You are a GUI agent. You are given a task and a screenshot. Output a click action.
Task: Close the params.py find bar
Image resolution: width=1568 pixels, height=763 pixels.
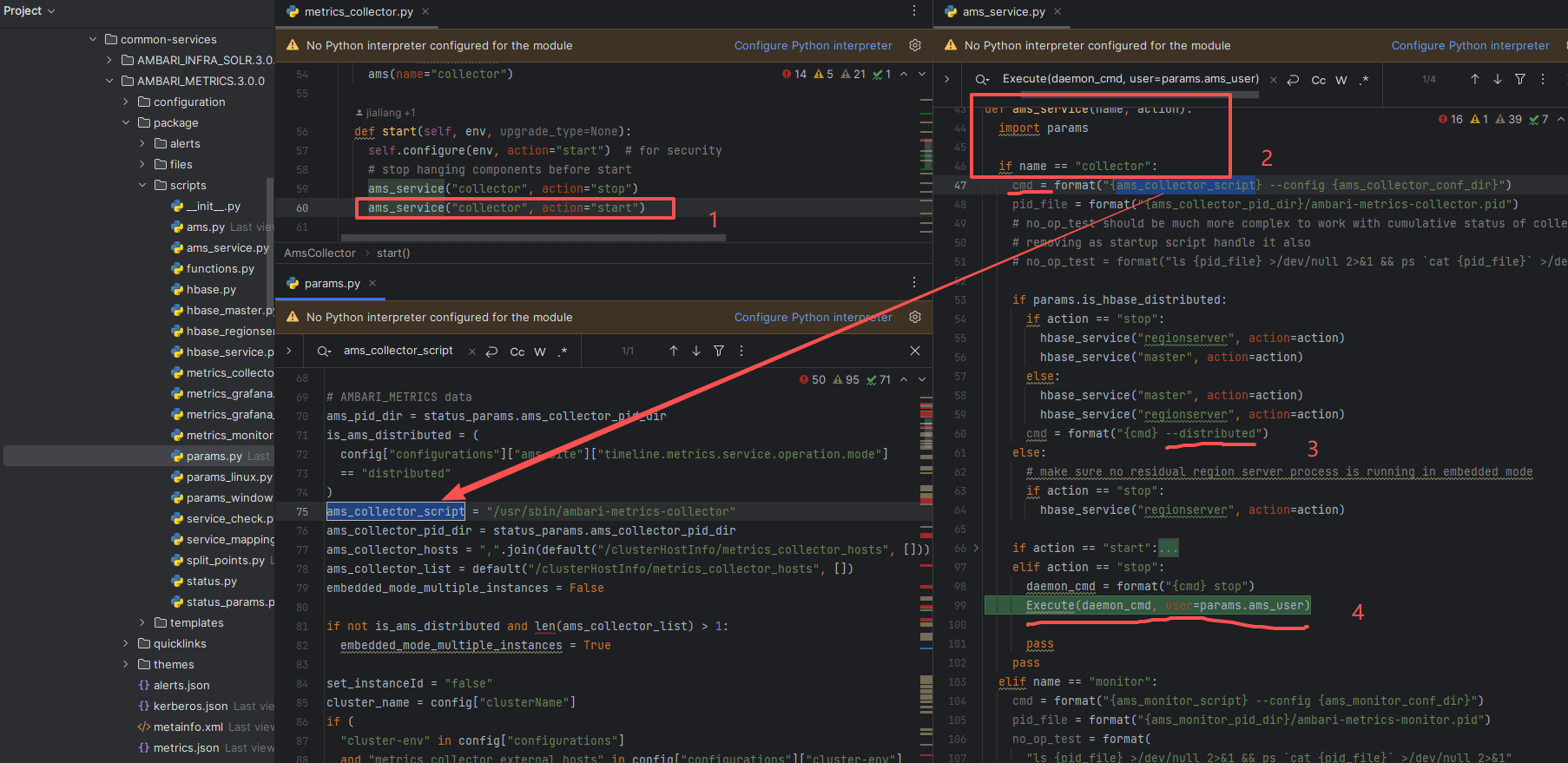(x=915, y=351)
